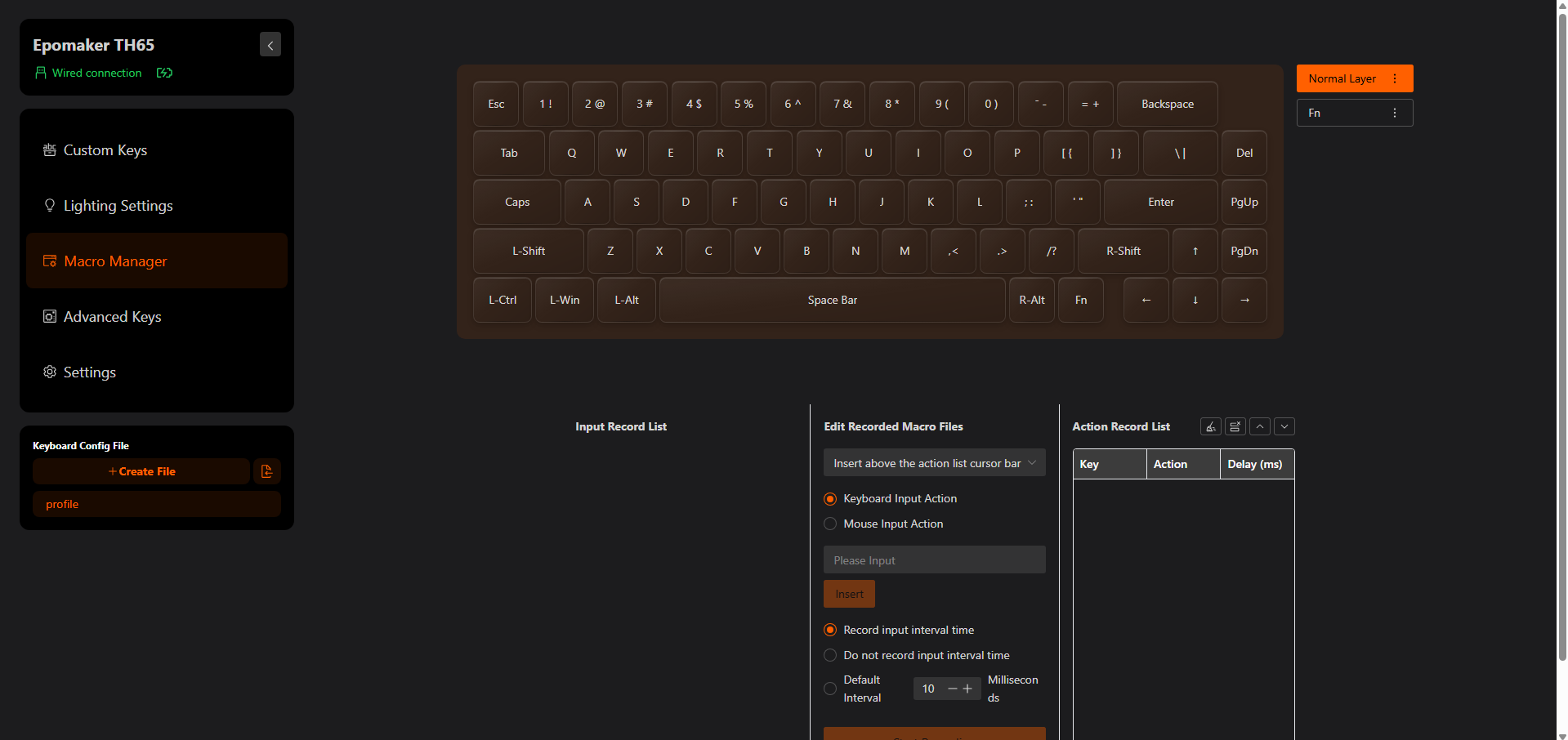This screenshot has width=1568, height=740.
Task: Open the insert position dropdown
Action: (x=935, y=463)
